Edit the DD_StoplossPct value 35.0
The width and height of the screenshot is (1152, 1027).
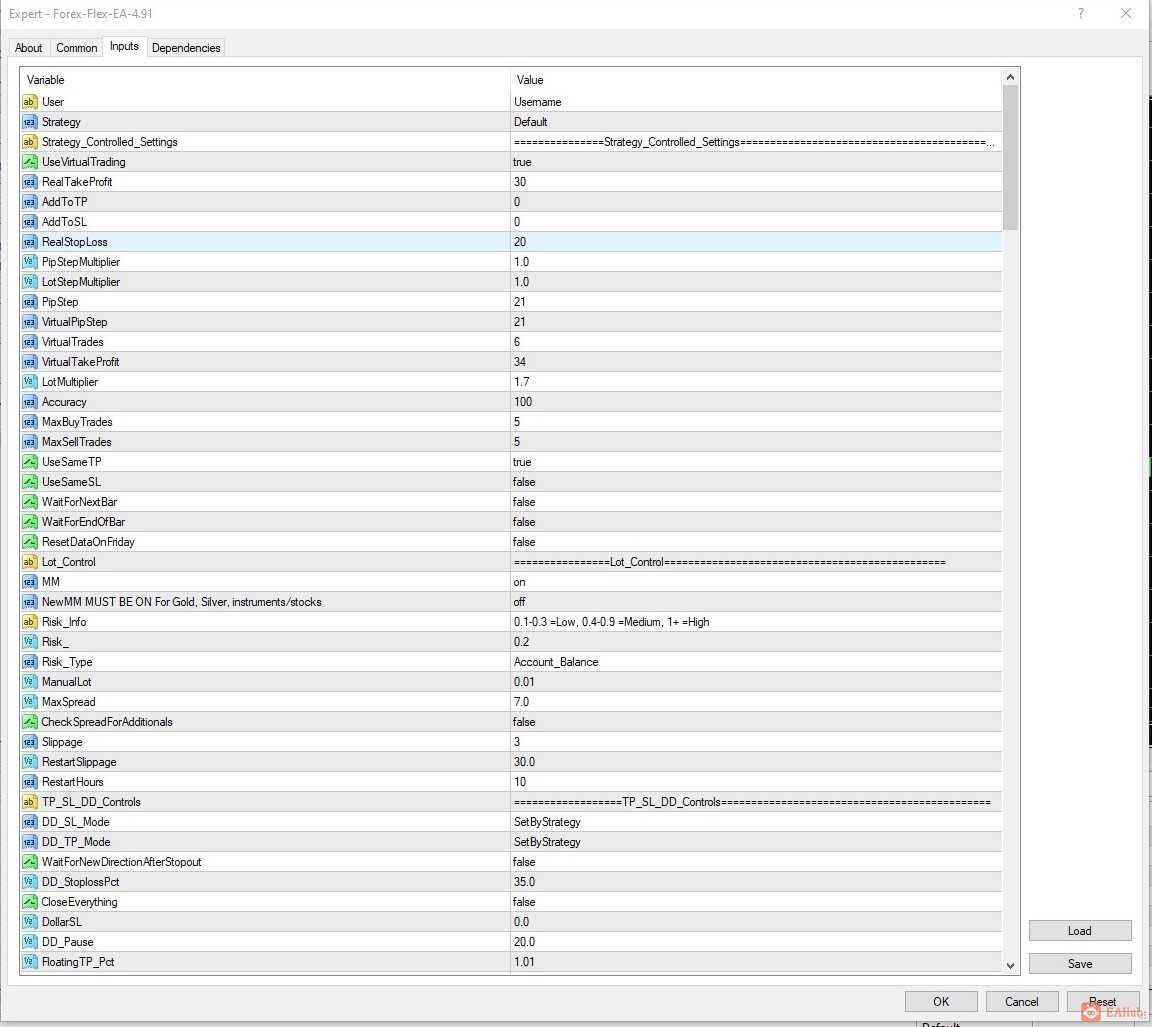click(x=755, y=882)
